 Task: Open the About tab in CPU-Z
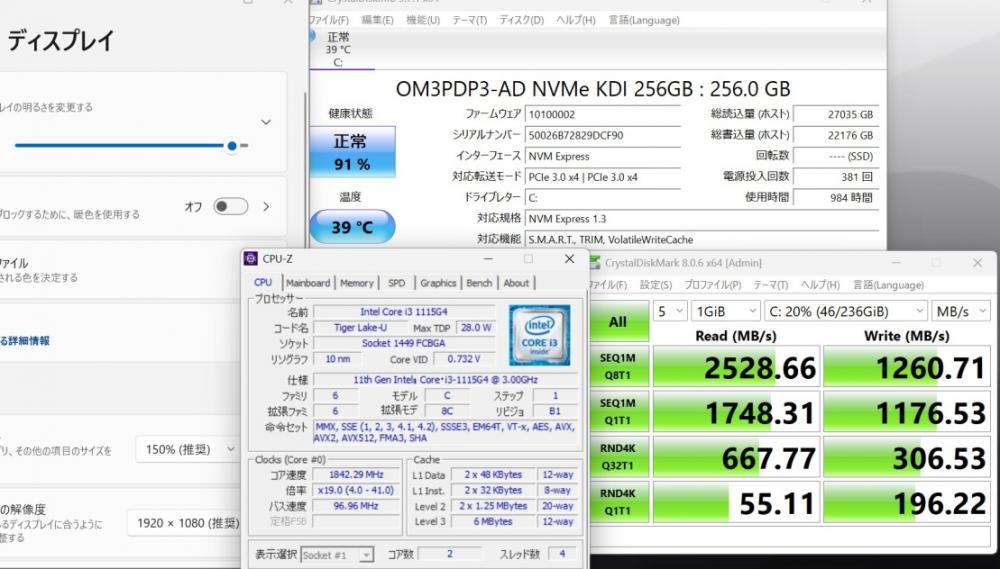(516, 283)
